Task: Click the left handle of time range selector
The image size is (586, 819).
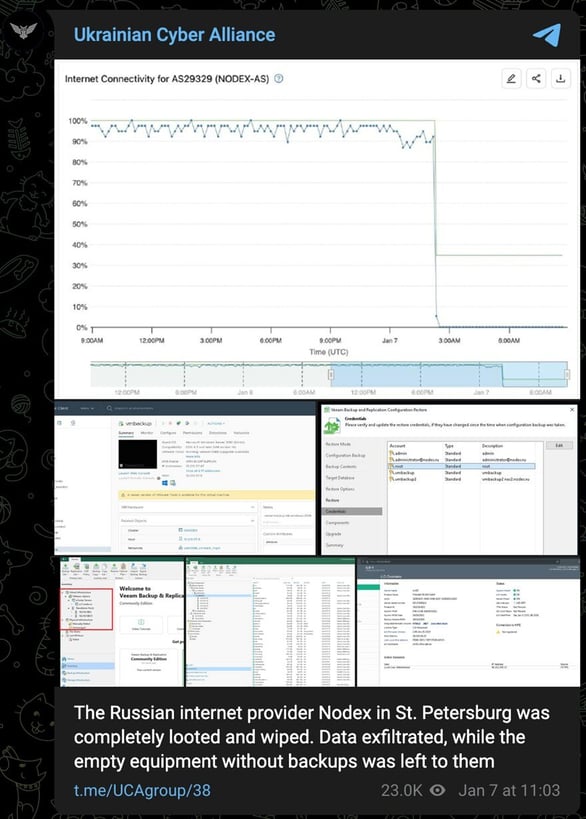Action: click(x=331, y=374)
